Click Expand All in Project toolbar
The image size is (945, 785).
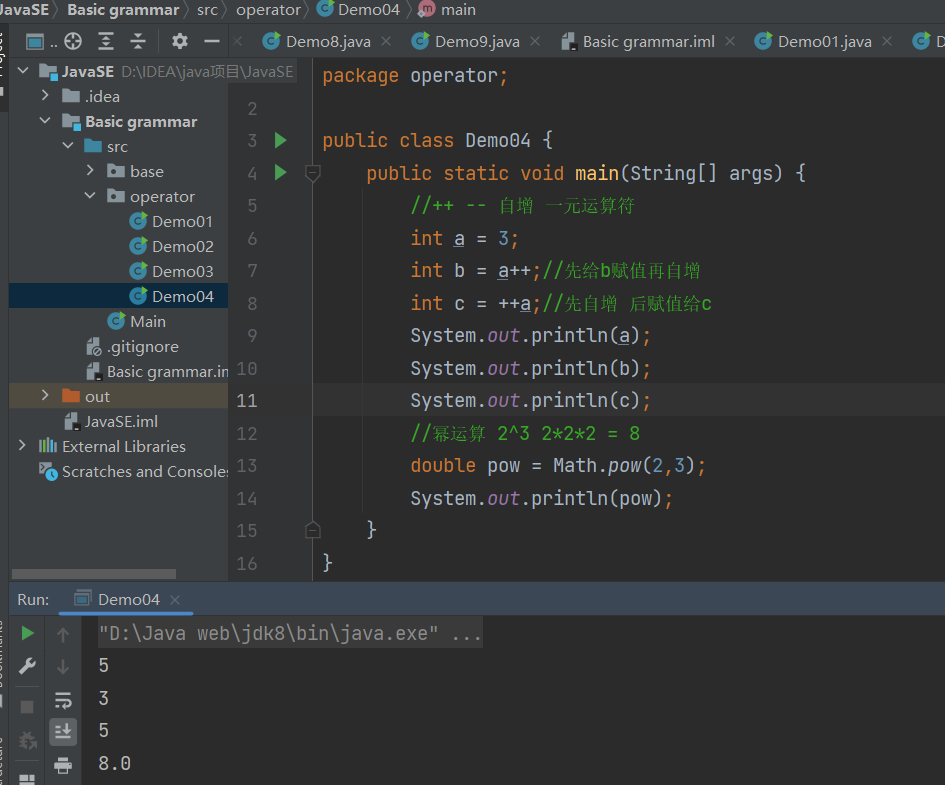pos(106,41)
